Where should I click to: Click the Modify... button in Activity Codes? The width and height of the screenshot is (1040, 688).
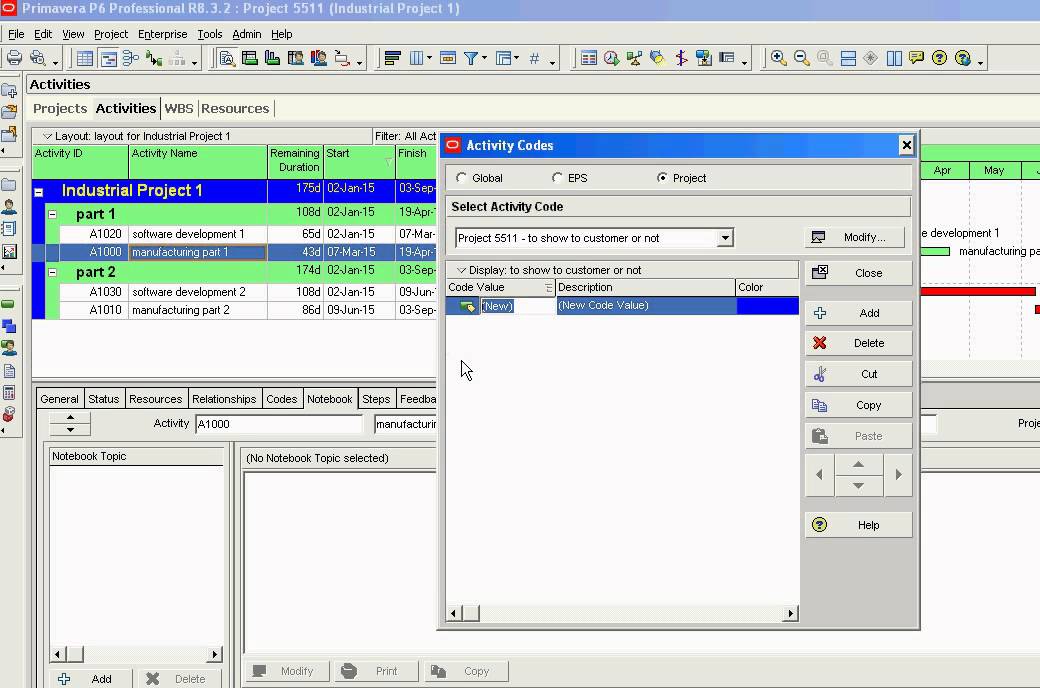click(855, 238)
